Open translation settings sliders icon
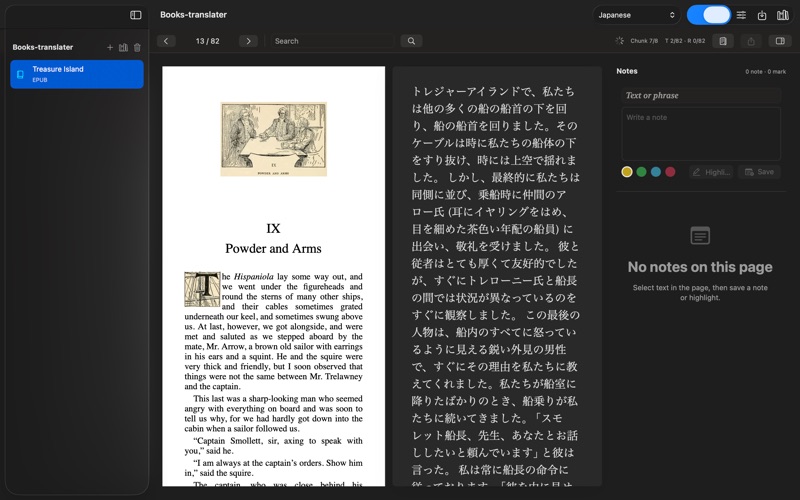Screen dimensions: 800x500 741,15
